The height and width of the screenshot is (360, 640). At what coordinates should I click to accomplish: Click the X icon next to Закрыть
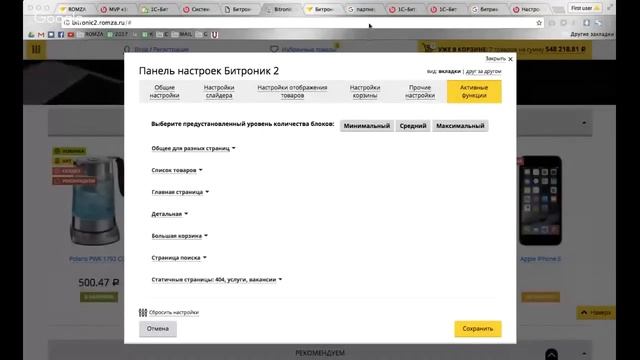tap(510, 59)
